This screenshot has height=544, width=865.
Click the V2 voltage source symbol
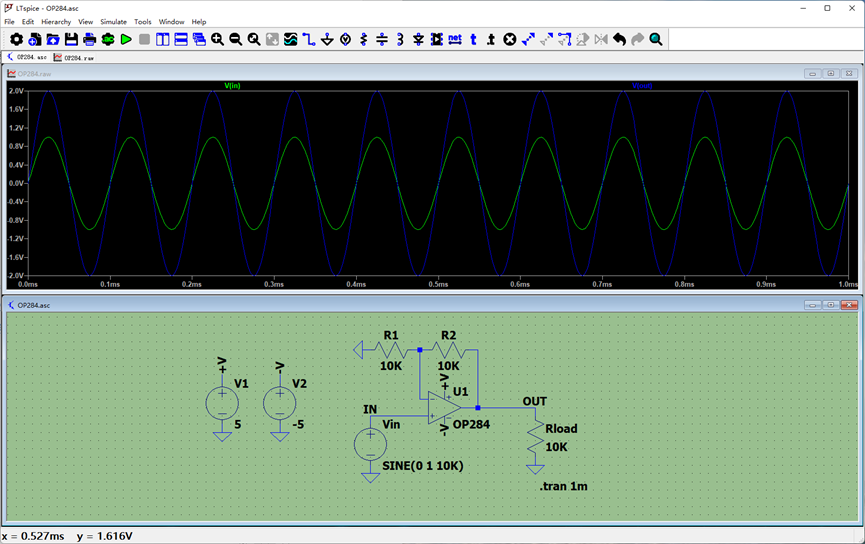(x=280, y=403)
